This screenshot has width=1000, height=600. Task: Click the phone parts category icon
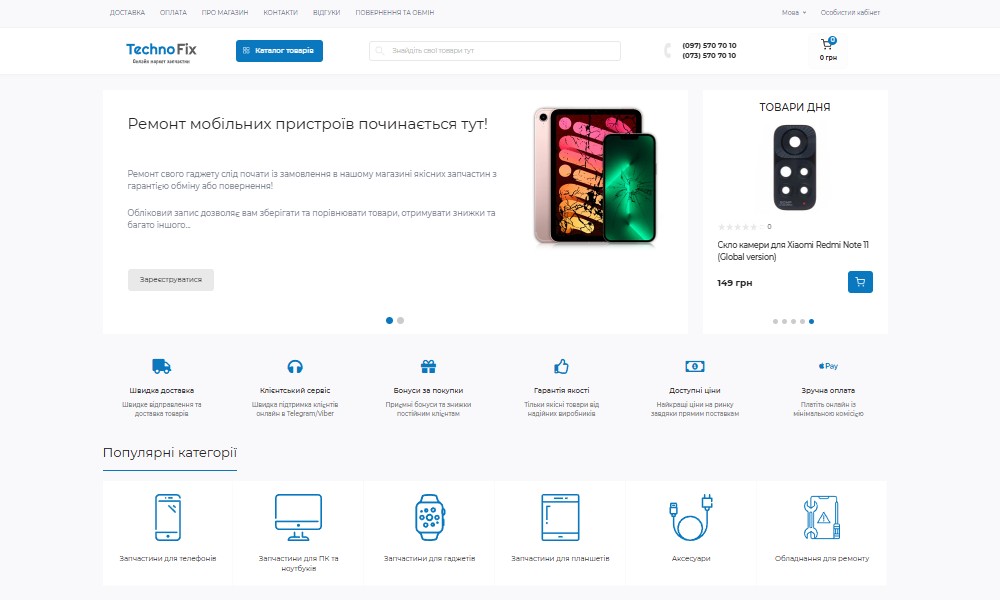pyautogui.click(x=168, y=517)
